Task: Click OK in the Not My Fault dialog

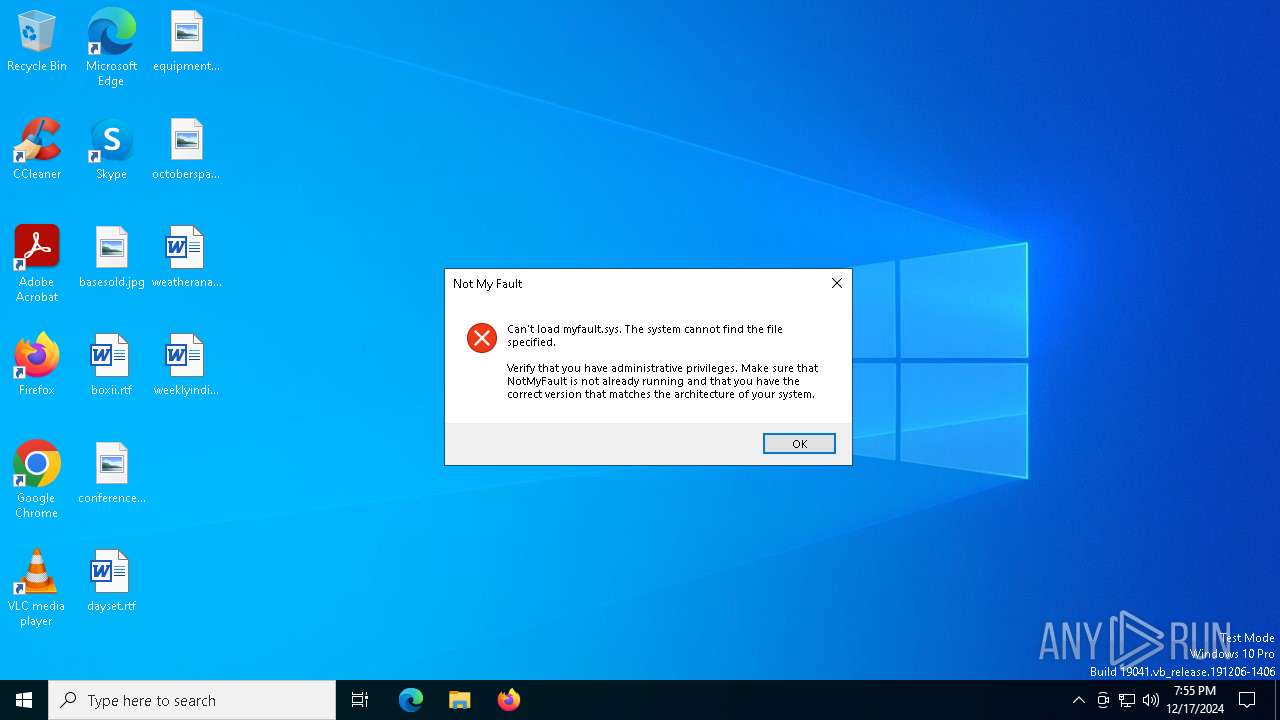Action: [799, 444]
